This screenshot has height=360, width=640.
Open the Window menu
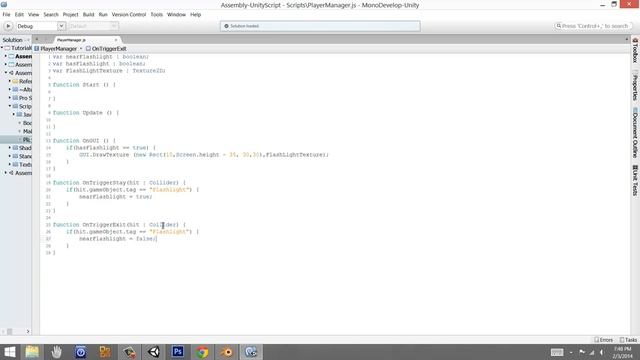coord(176,15)
